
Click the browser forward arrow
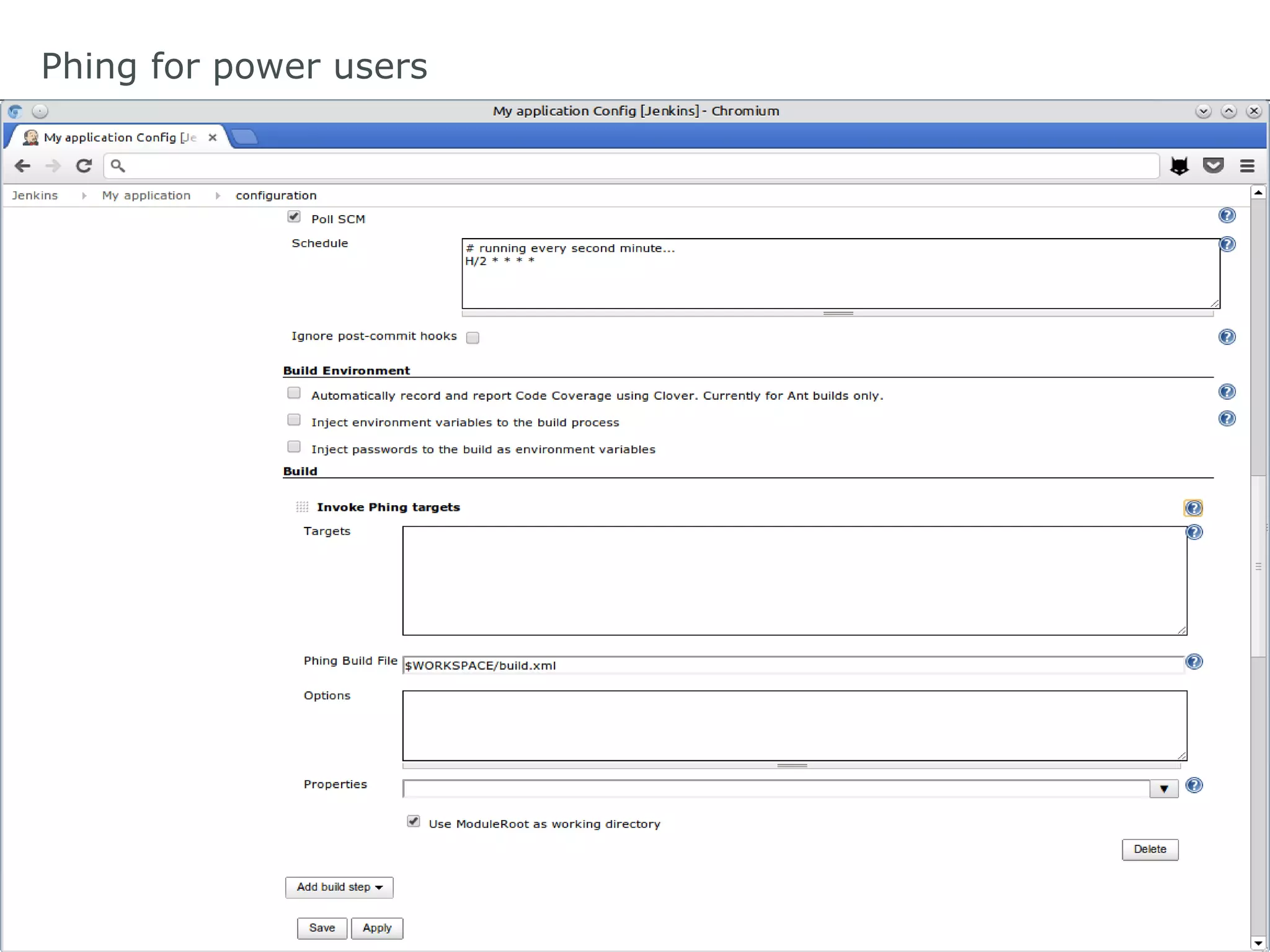coord(53,166)
